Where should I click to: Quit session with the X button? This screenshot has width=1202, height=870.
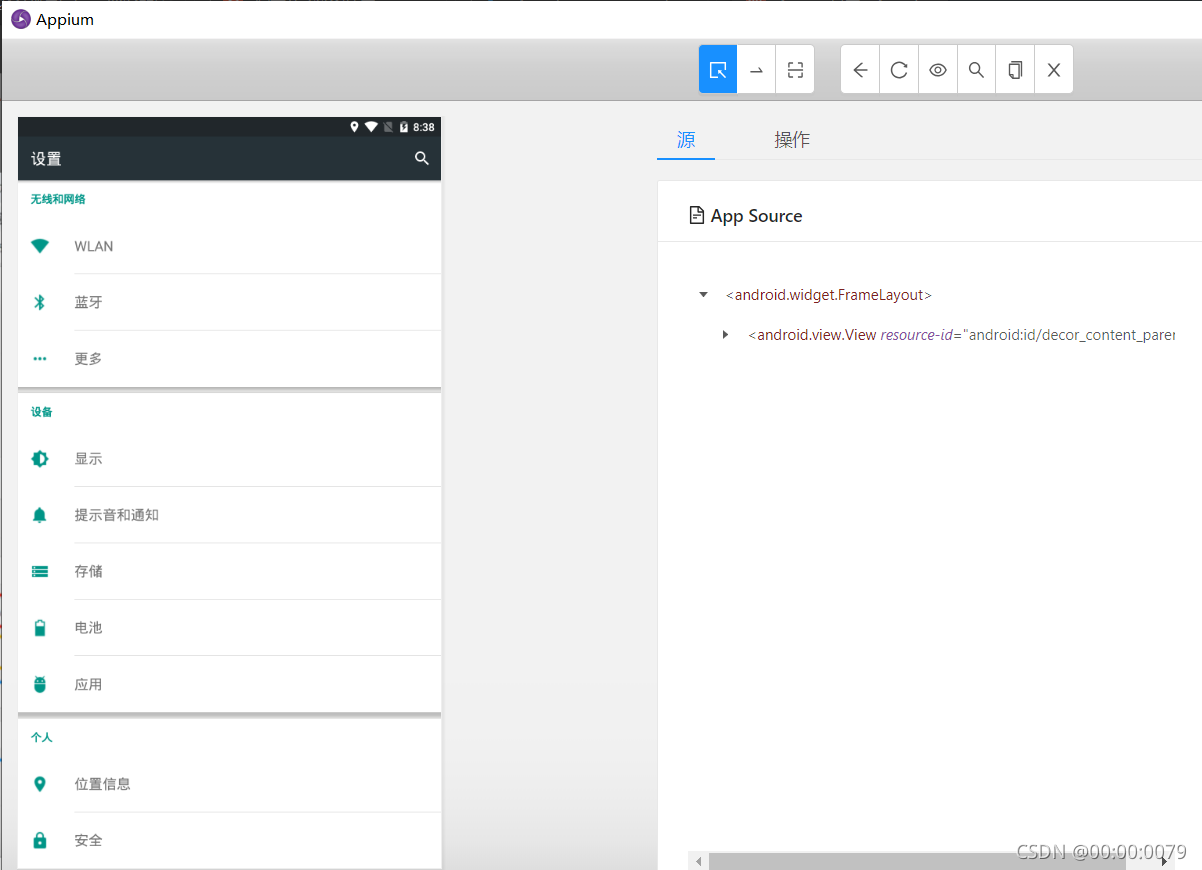1053,69
